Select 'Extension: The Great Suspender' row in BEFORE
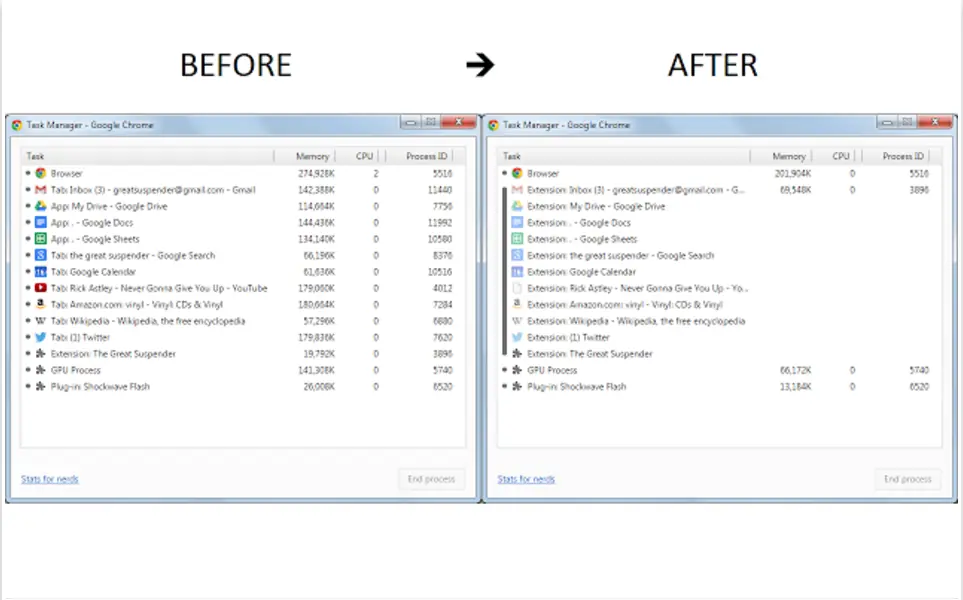This screenshot has height=600, width=963. [x=243, y=353]
